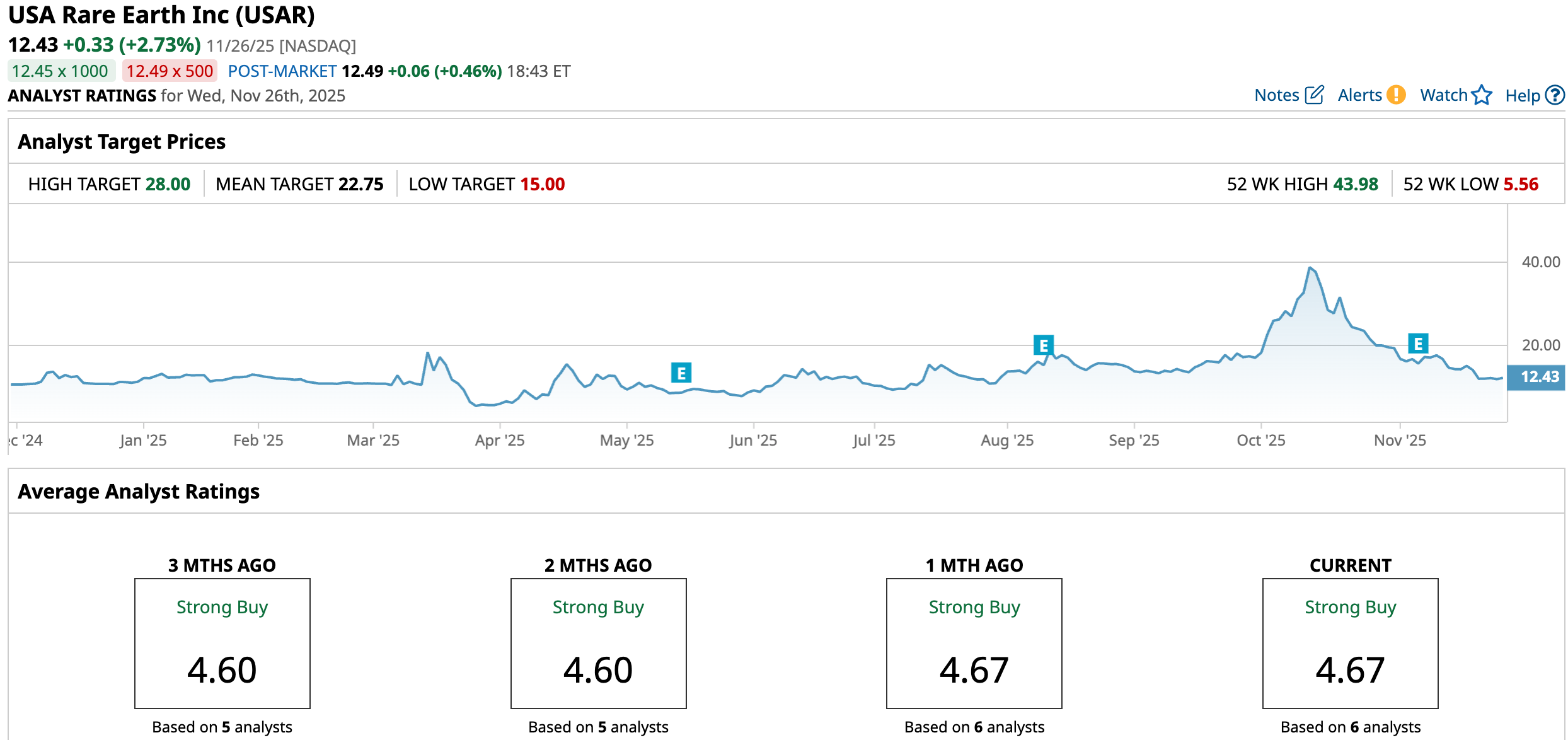This screenshot has width=1568, height=740.
Task: Click the 12.43 current price chart label
Action: (1538, 377)
